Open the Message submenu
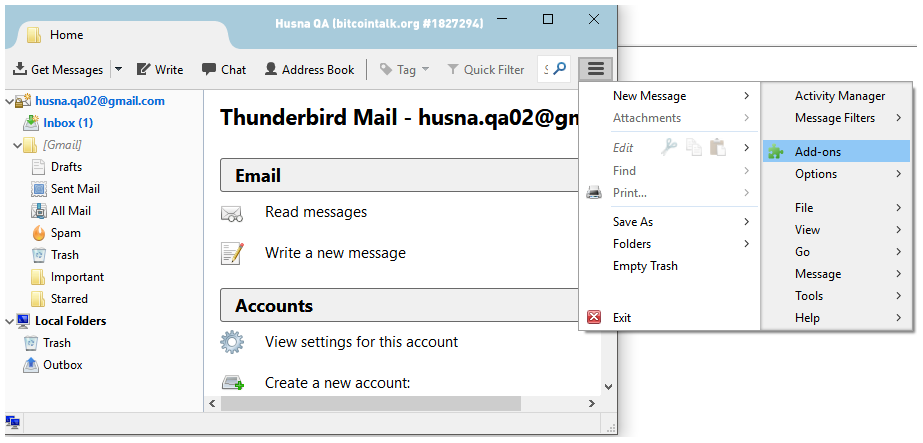Viewport: 923px width, 443px height. [x=836, y=274]
